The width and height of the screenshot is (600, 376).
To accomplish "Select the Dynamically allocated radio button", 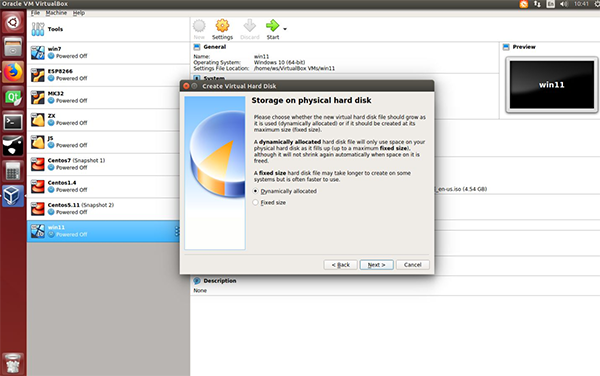I will tap(256, 191).
